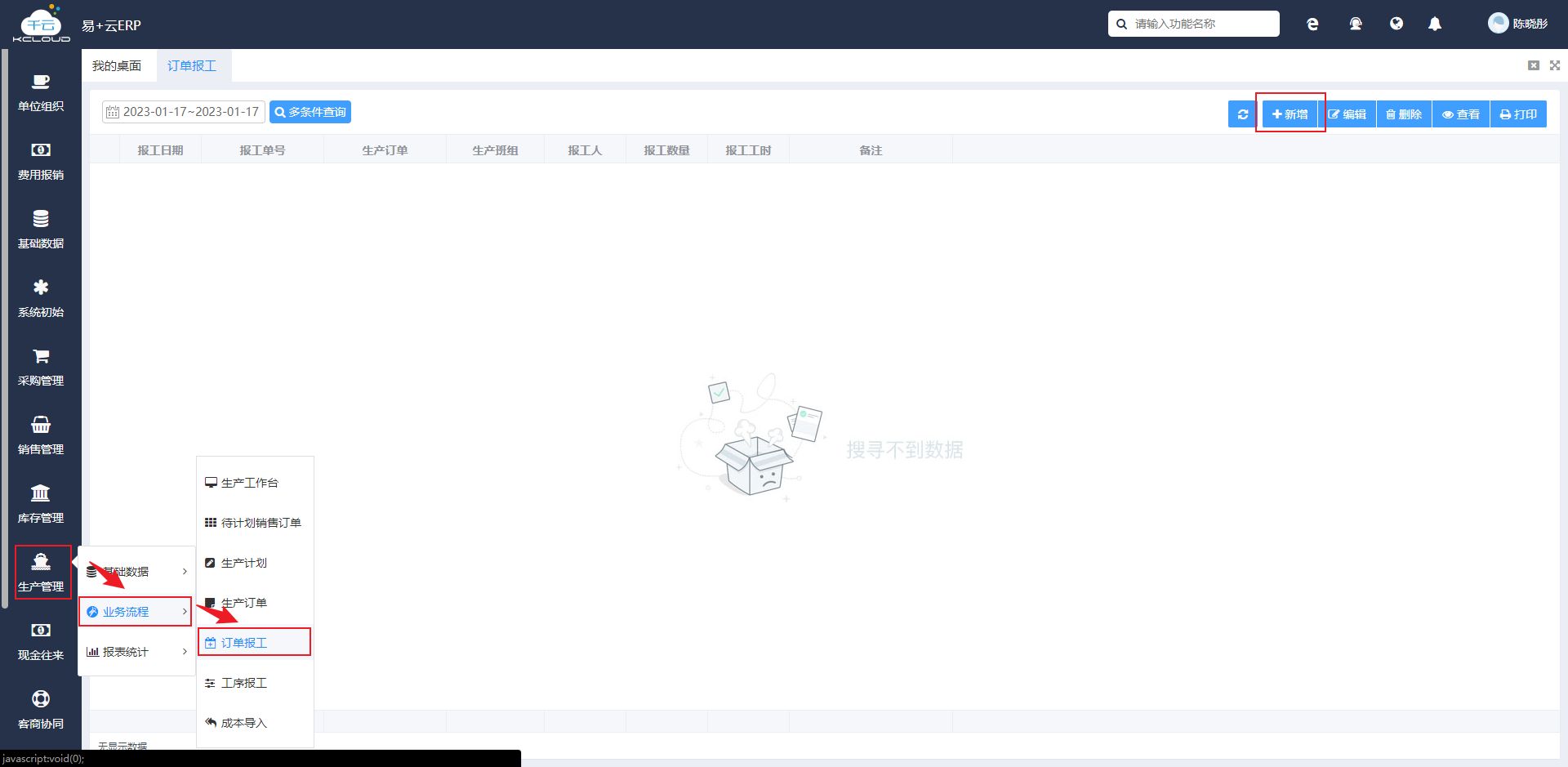Open the 单位组织 sidebar module

[41, 93]
